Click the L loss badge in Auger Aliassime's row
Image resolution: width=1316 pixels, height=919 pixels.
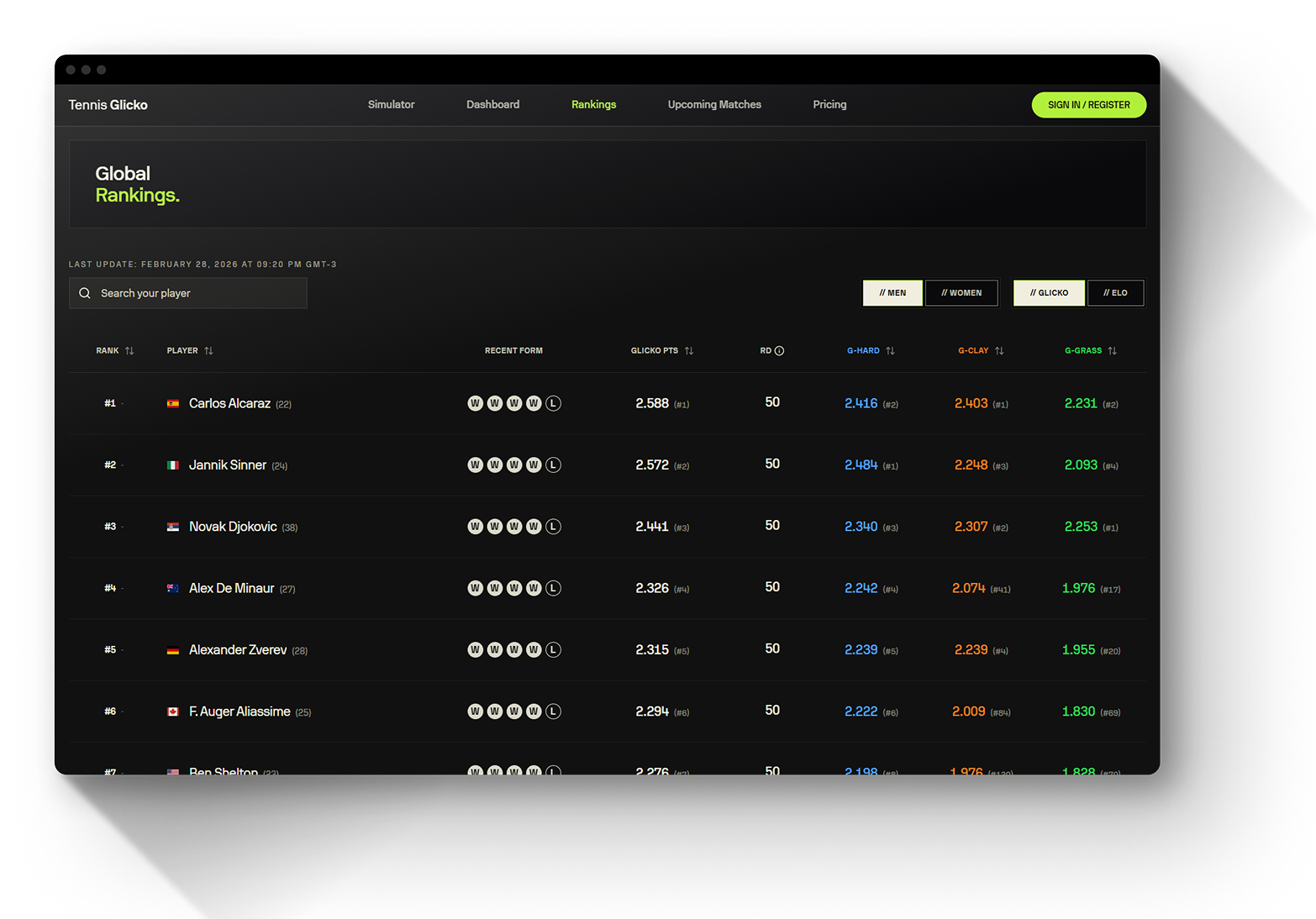[553, 712]
